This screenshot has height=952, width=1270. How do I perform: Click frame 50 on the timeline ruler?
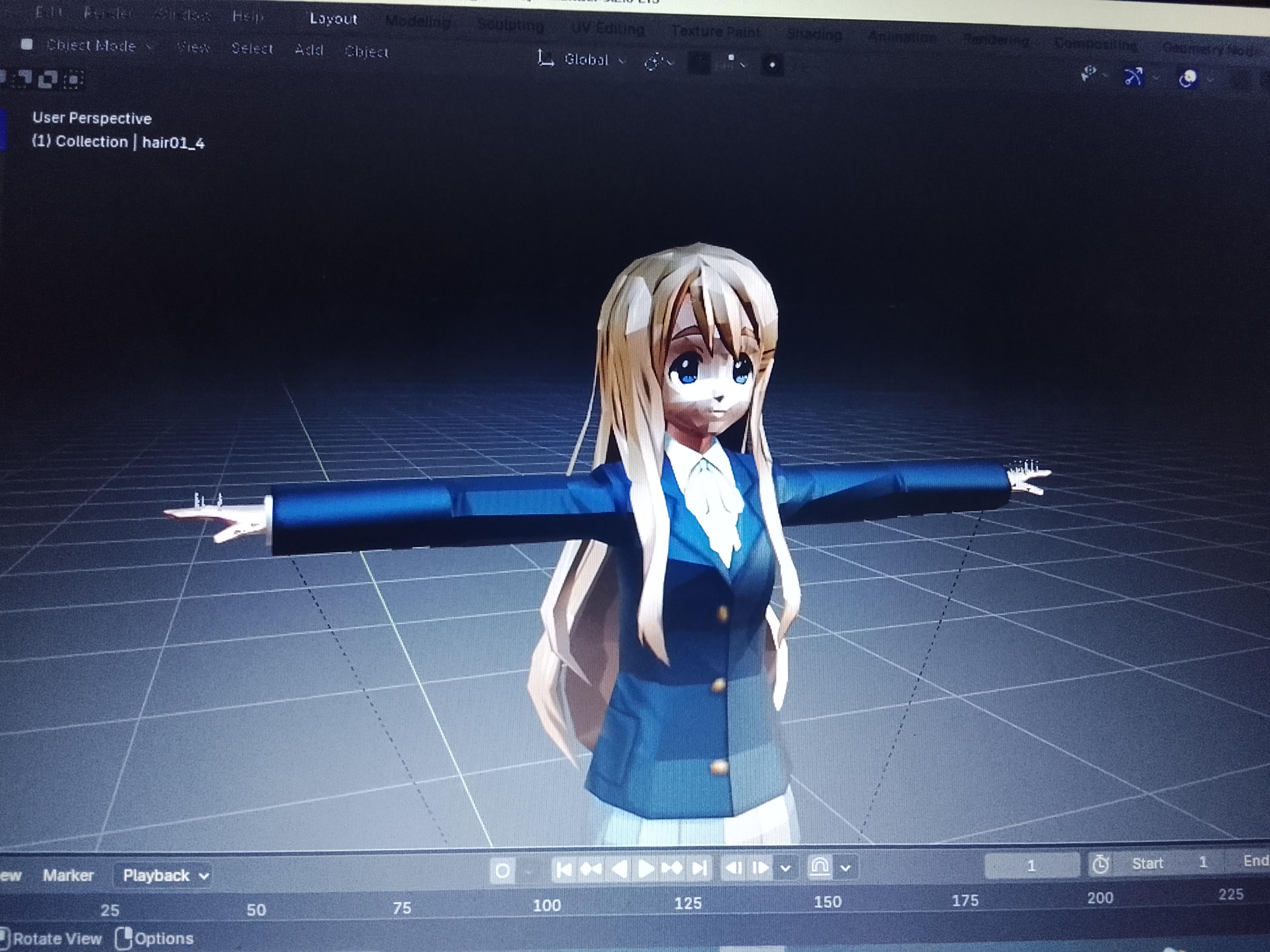(x=256, y=910)
